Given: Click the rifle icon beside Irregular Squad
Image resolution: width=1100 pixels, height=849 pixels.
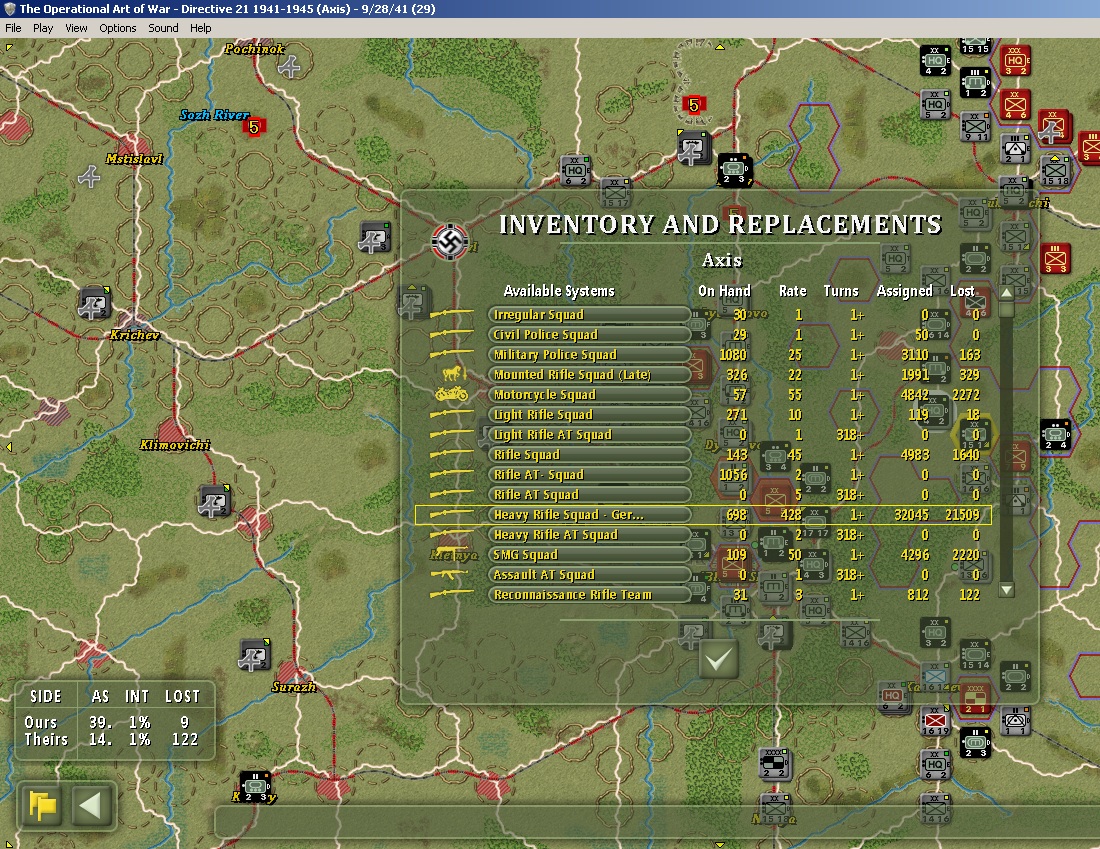Looking at the screenshot, I should point(452,314).
